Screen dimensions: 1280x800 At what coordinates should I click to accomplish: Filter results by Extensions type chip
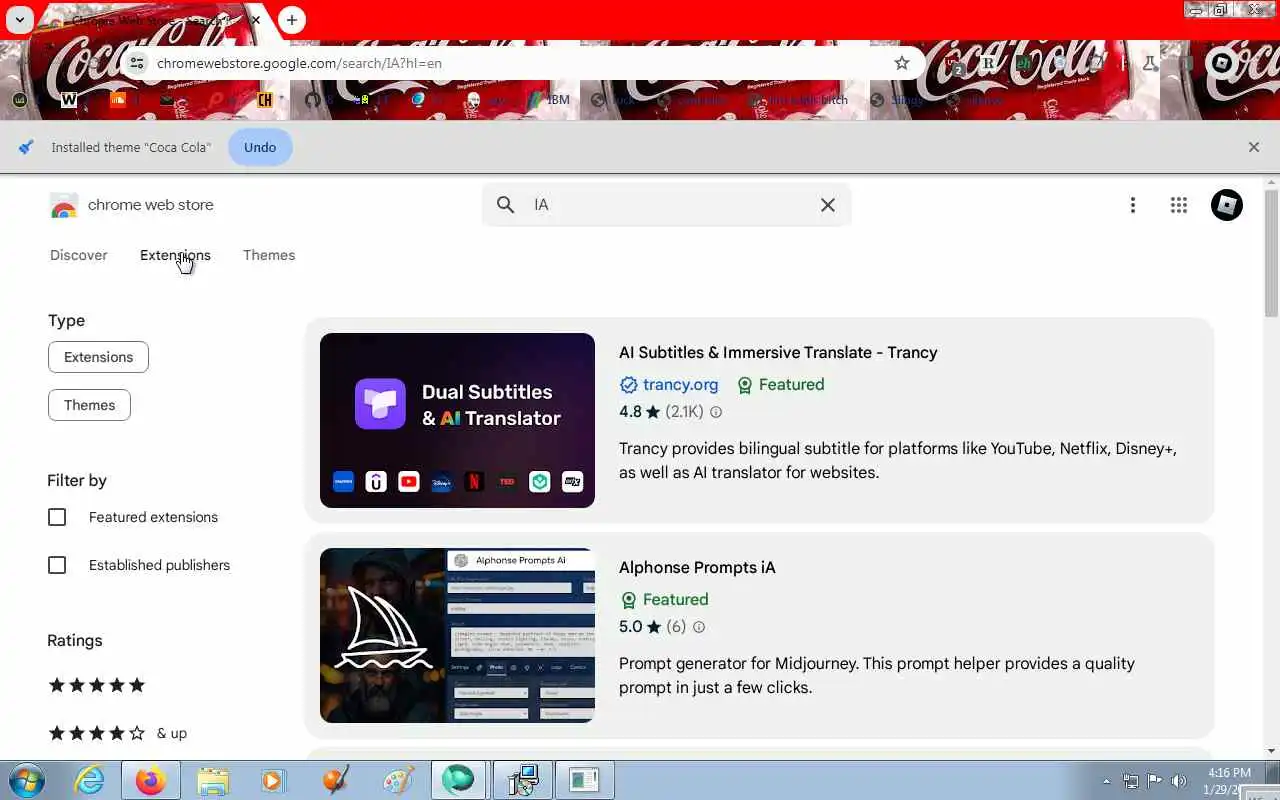[98, 357]
